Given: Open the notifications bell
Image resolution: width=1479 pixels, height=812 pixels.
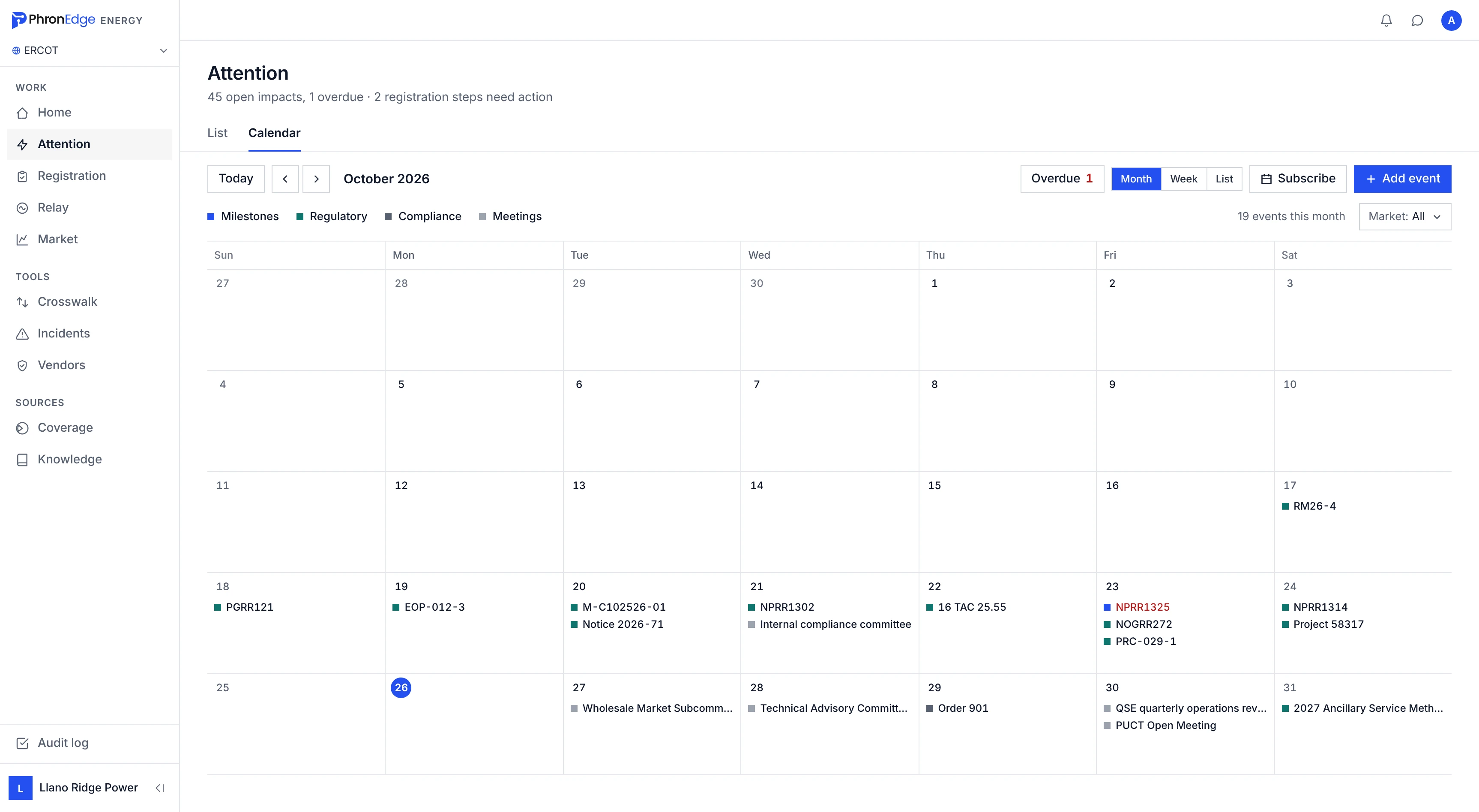Looking at the screenshot, I should coord(1386,21).
